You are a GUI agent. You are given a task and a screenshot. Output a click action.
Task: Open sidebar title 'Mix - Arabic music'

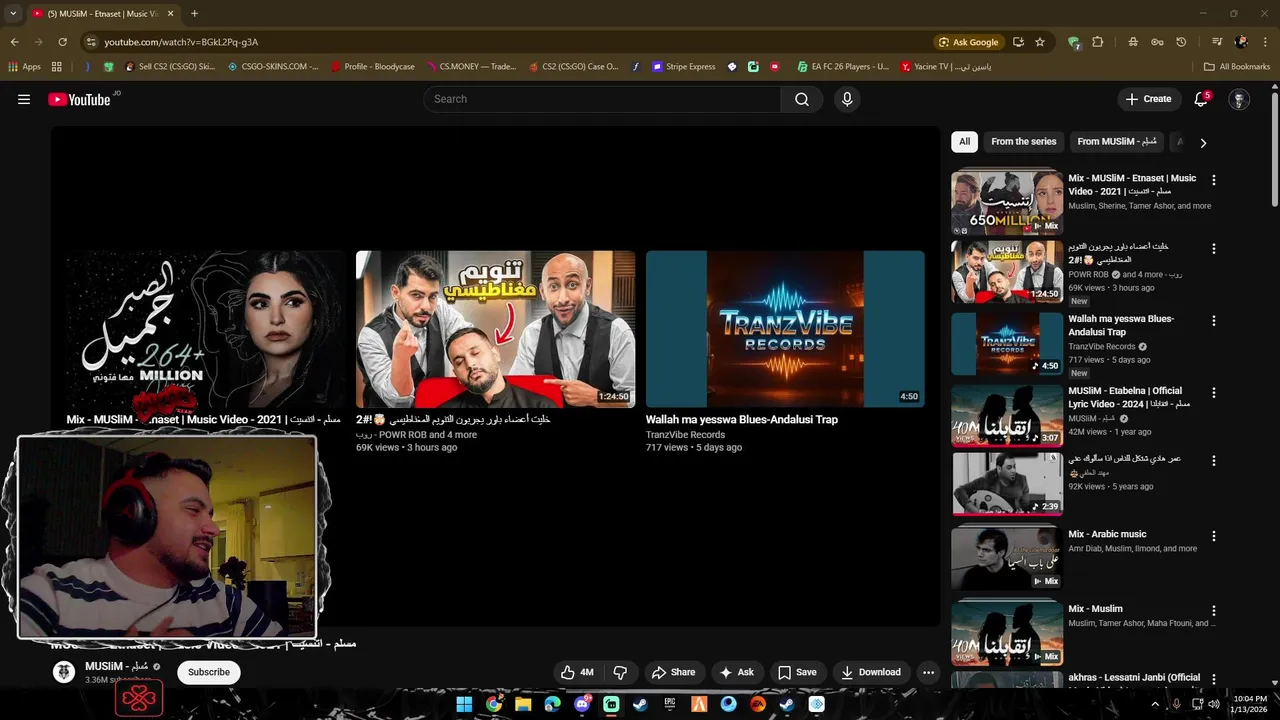(1107, 534)
